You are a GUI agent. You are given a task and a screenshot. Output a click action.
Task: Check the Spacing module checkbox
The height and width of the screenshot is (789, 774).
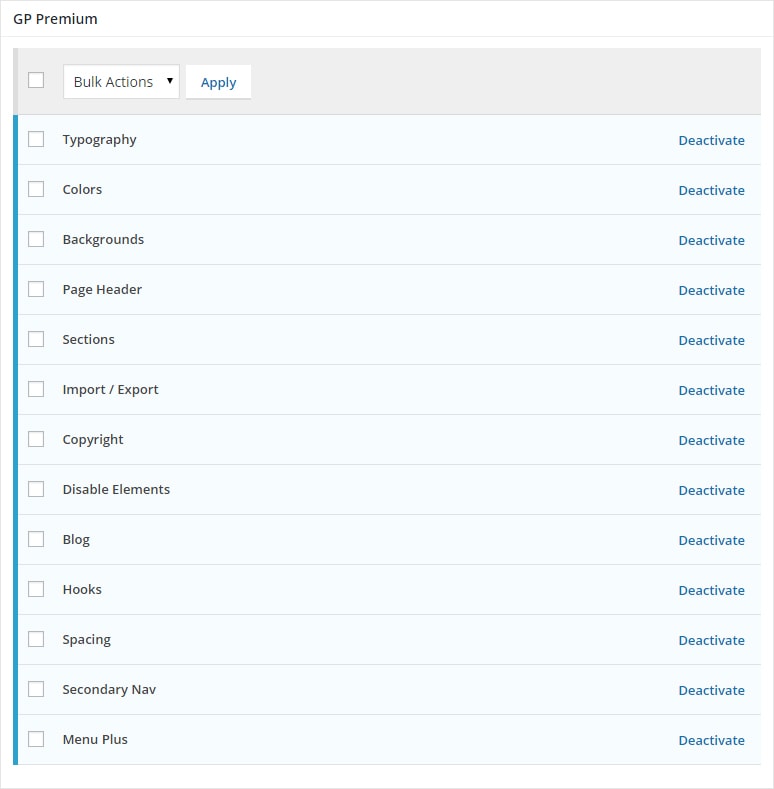point(36,639)
